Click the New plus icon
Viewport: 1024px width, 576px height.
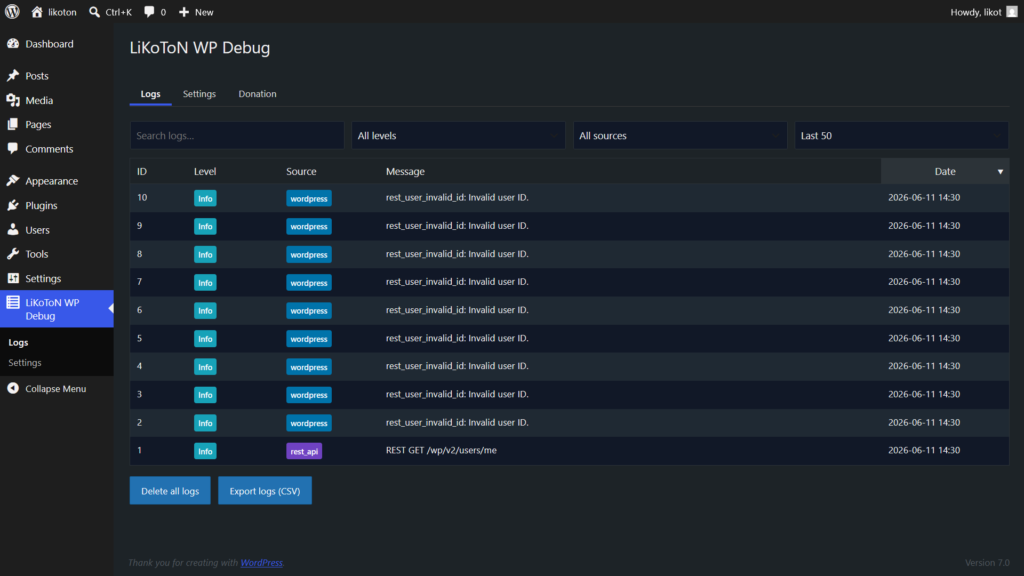(184, 12)
